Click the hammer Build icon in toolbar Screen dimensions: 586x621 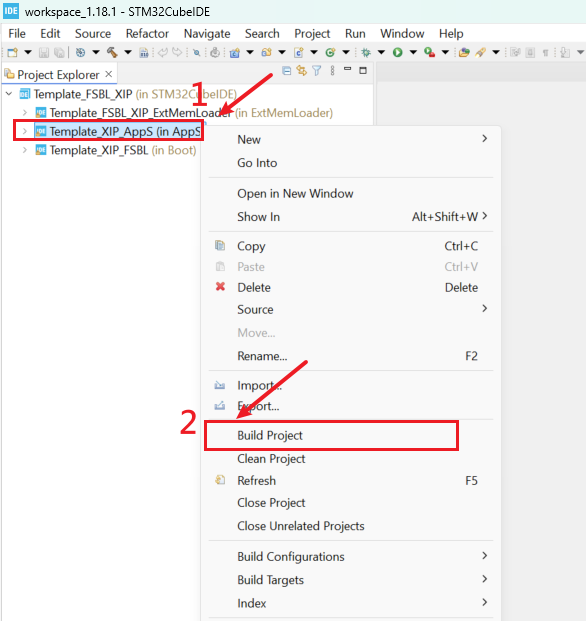112,52
